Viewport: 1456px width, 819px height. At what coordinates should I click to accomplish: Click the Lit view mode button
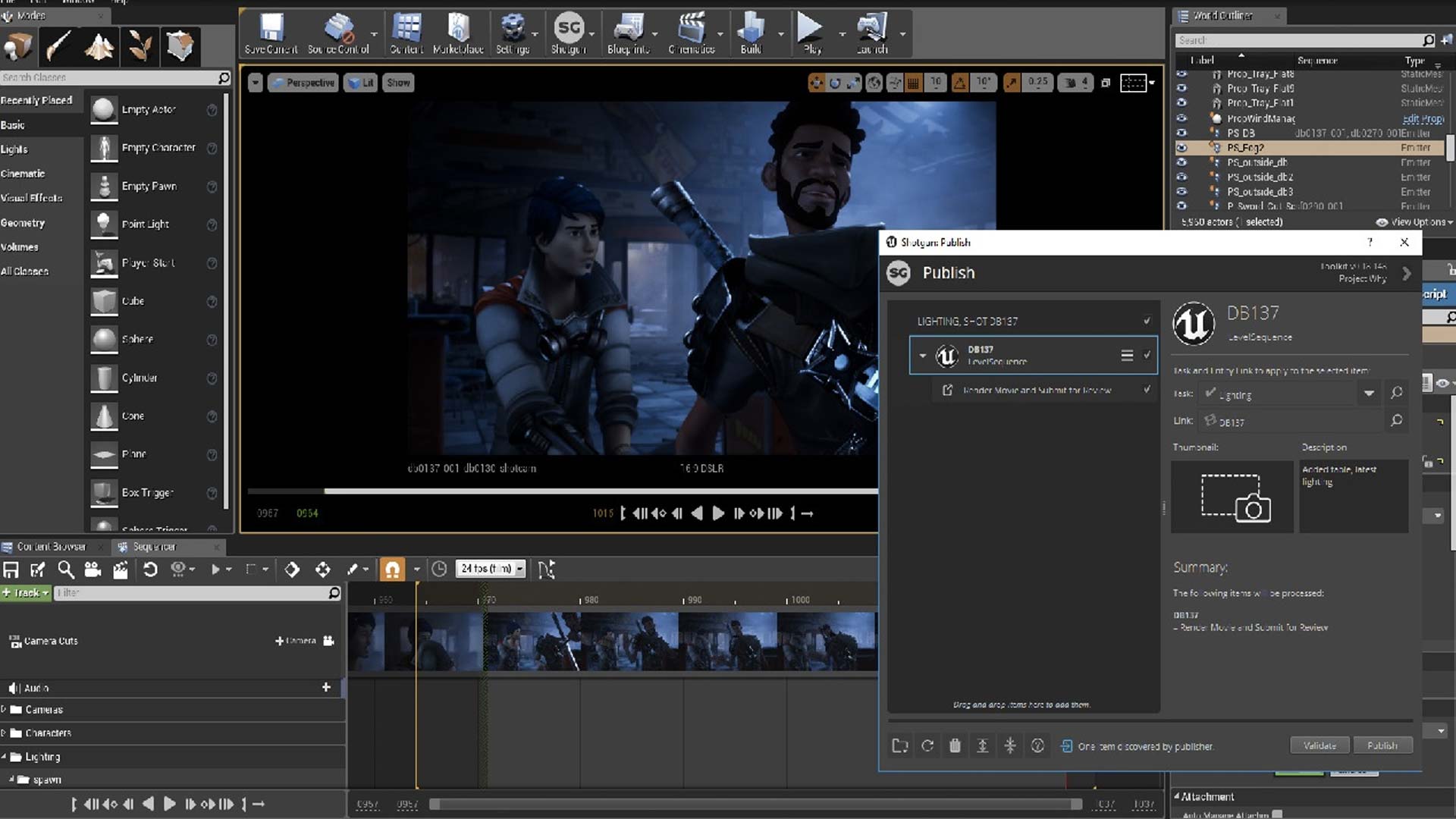[360, 83]
